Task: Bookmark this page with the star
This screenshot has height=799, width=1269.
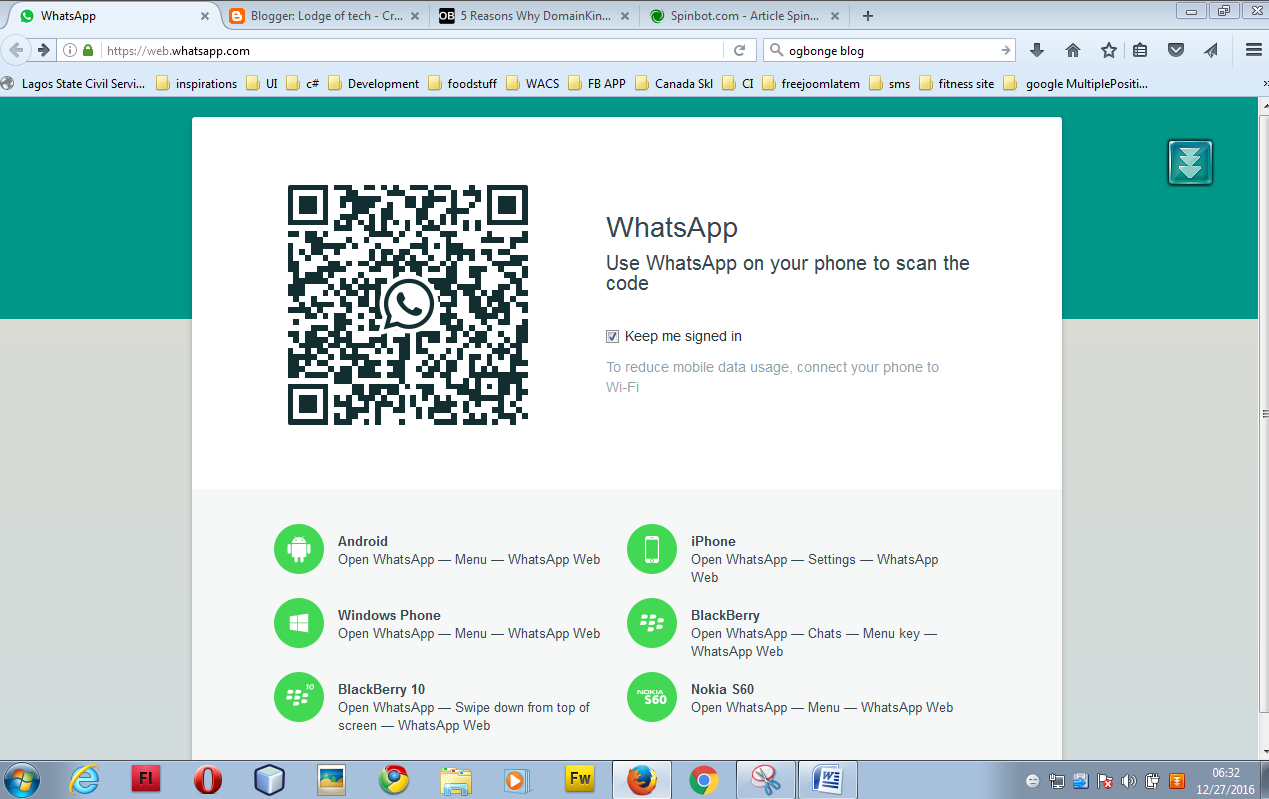Action: point(1109,50)
